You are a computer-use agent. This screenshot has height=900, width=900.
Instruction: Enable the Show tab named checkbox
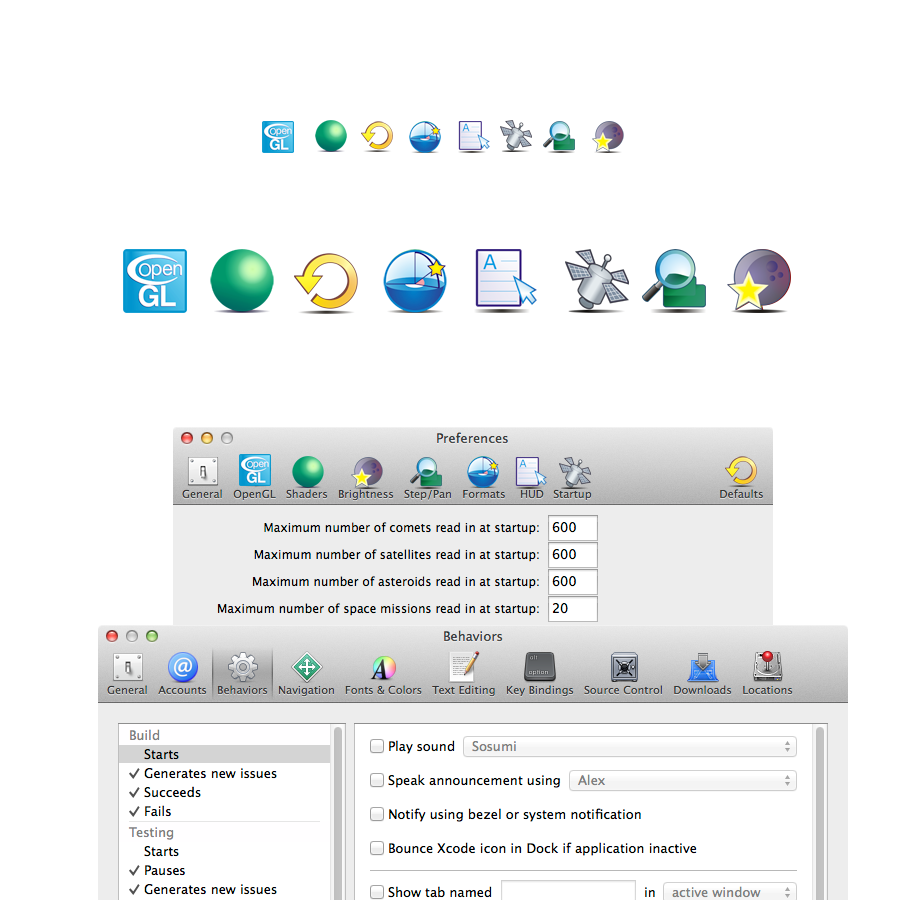(x=377, y=891)
